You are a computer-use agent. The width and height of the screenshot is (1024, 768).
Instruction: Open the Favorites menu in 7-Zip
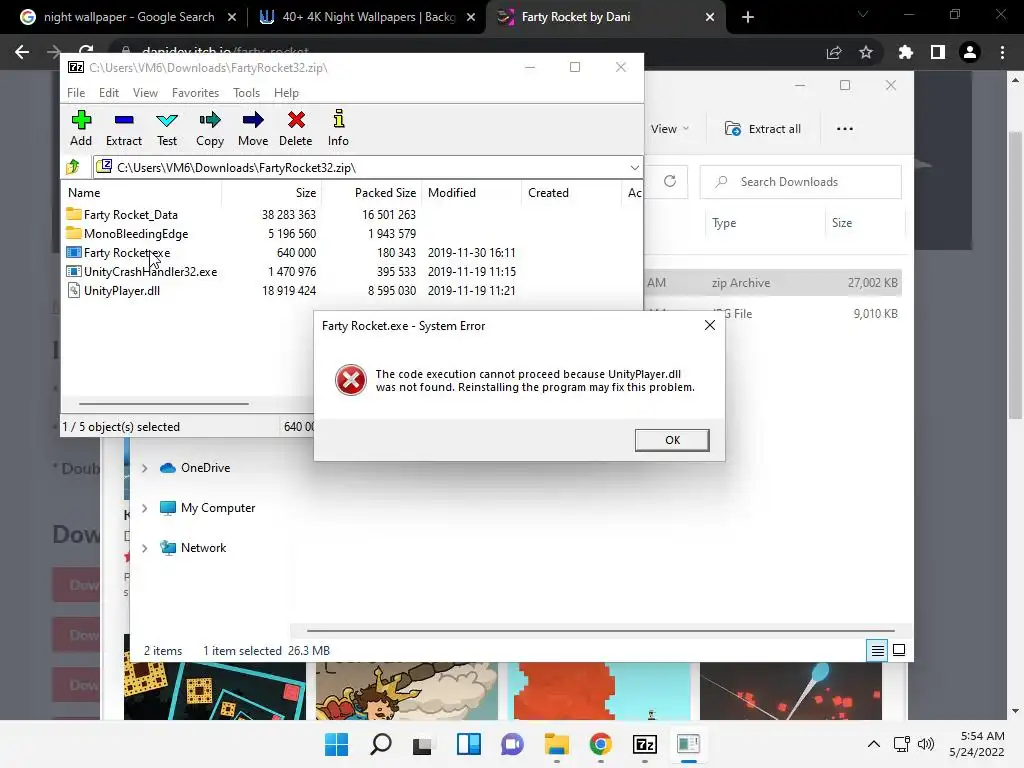(195, 93)
